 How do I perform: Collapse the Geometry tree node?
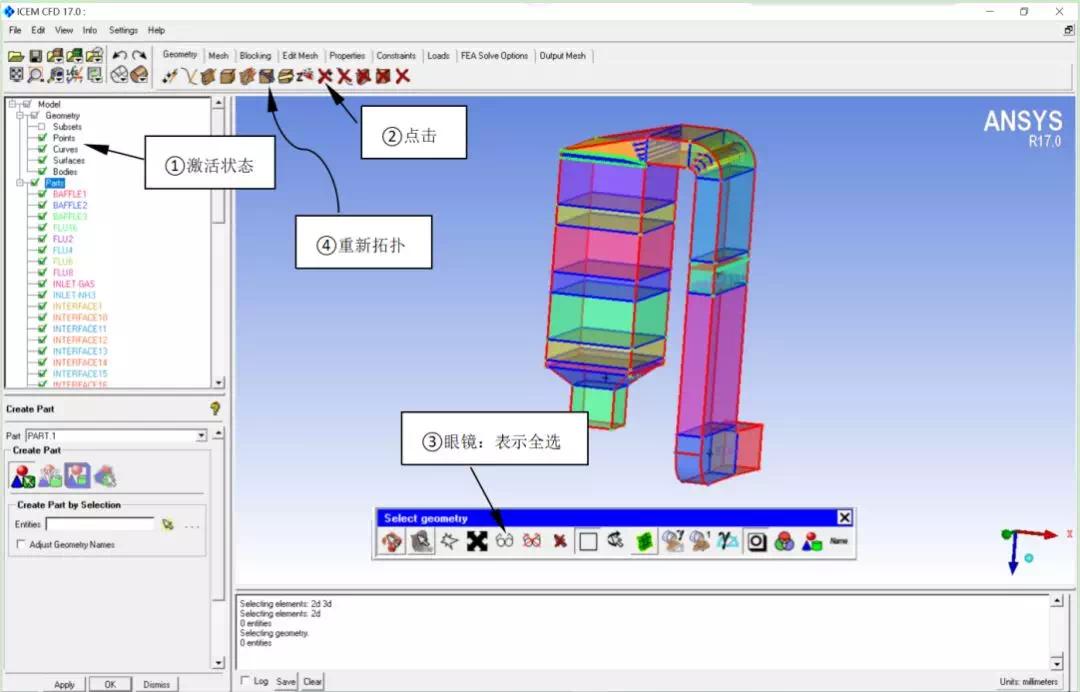coord(20,116)
